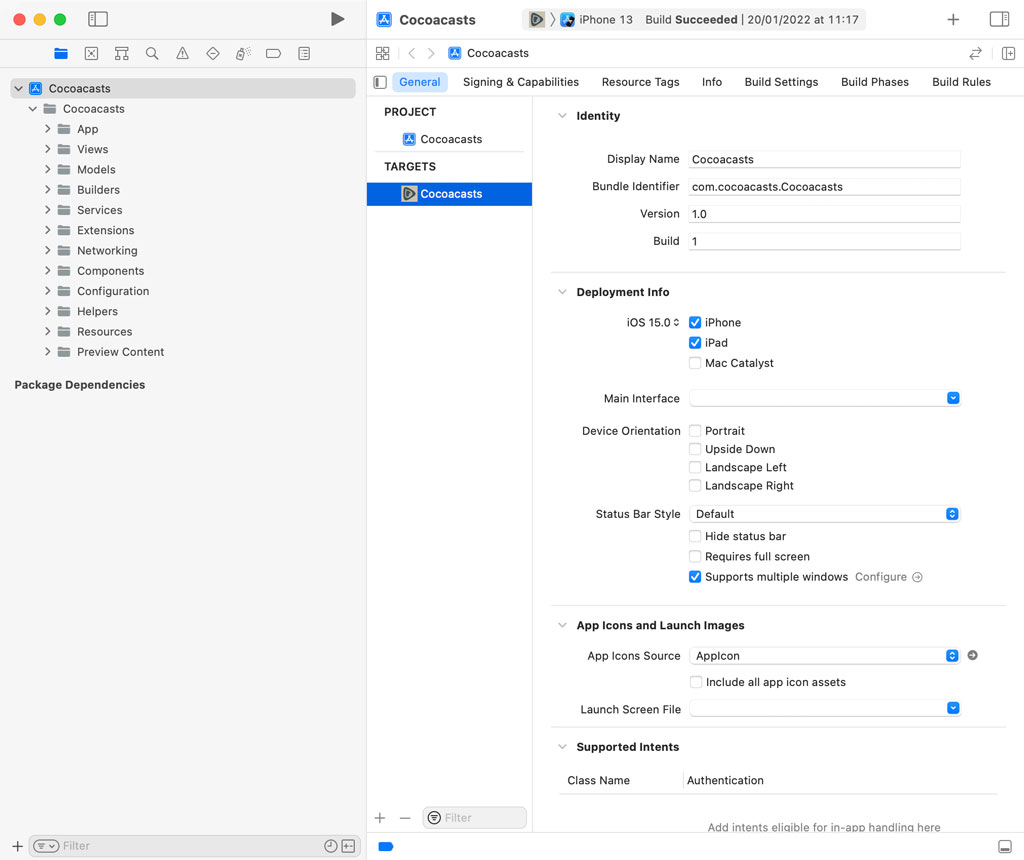
Task: Collapse the Supported Intents section
Action: point(562,747)
